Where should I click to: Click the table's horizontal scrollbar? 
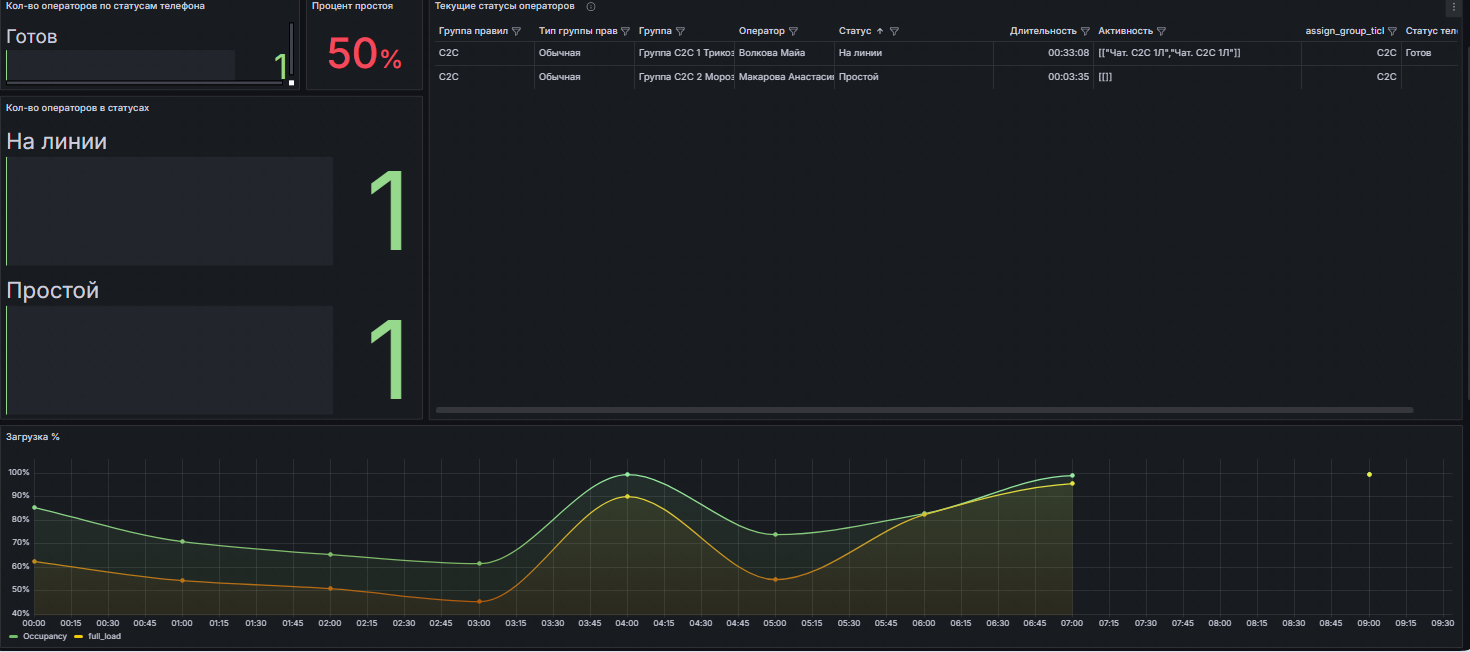tap(924, 410)
